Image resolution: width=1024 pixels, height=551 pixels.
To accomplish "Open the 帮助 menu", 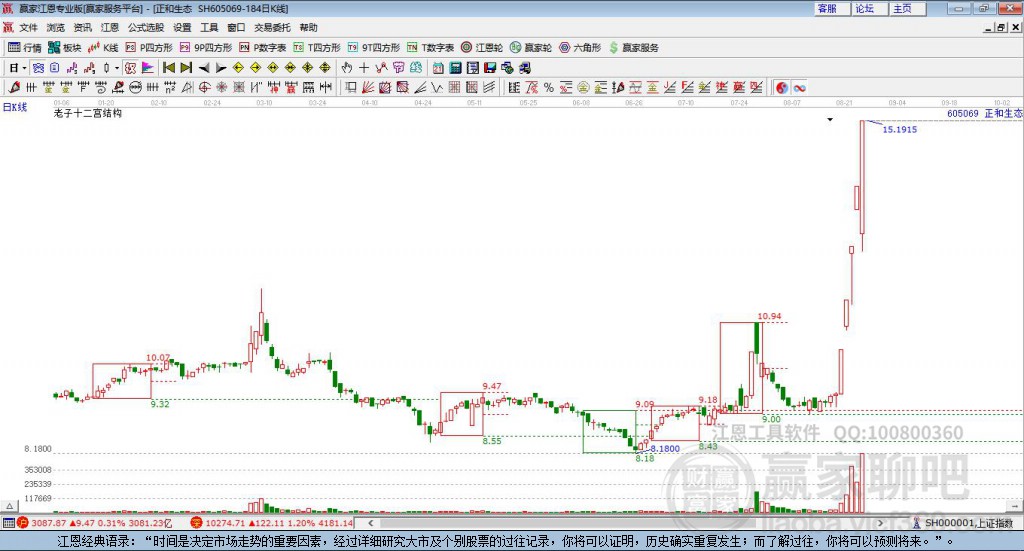I will [x=308, y=27].
